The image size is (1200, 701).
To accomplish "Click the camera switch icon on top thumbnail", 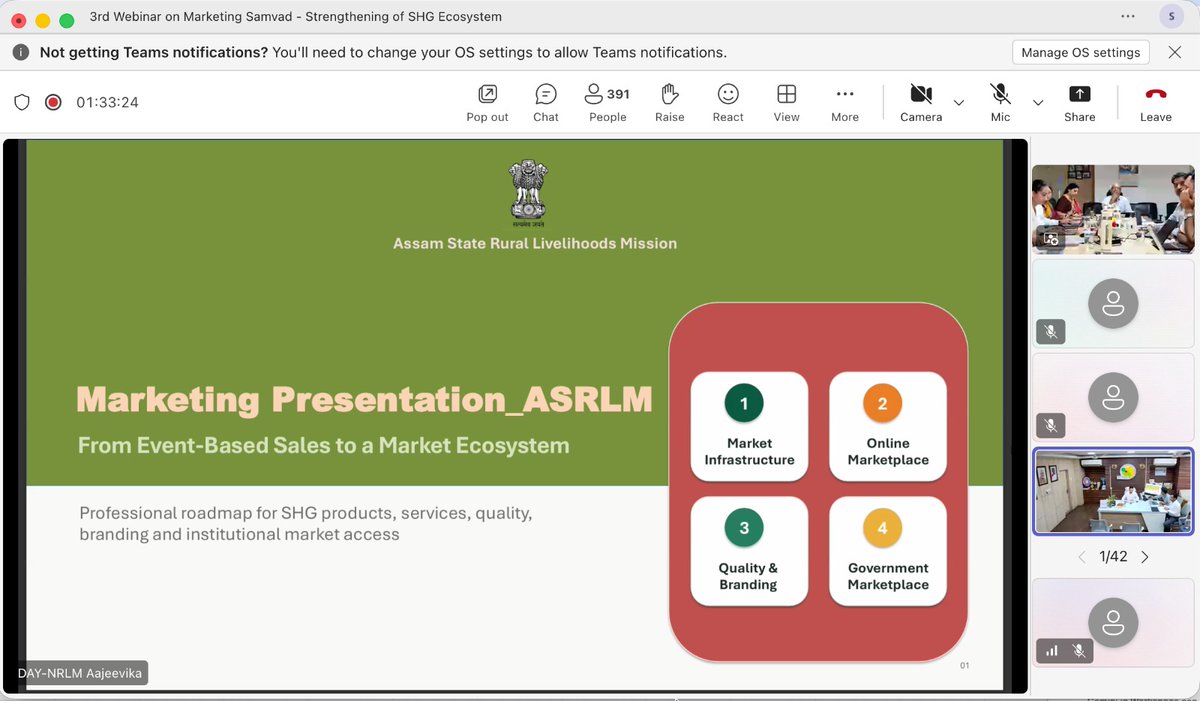I will coord(1050,239).
